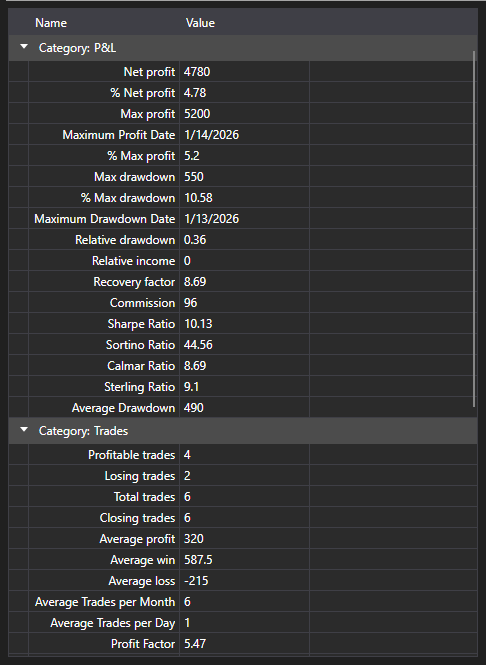The image size is (486, 665).
Task: Select the Total trades value 6
Action: pos(187,497)
